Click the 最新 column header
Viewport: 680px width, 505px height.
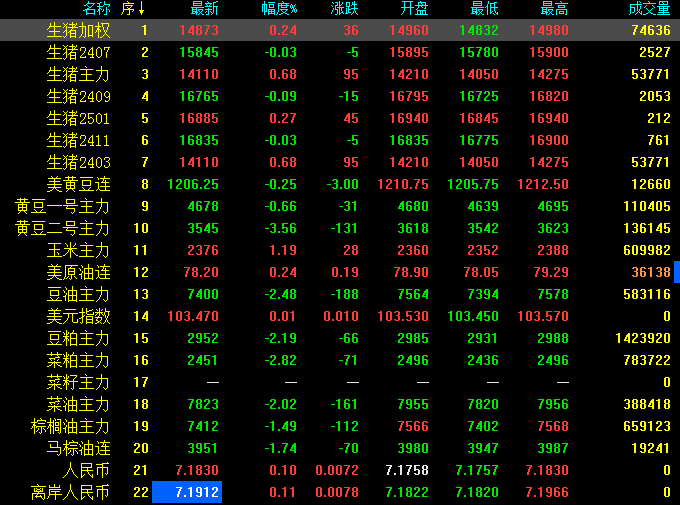coord(205,8)
